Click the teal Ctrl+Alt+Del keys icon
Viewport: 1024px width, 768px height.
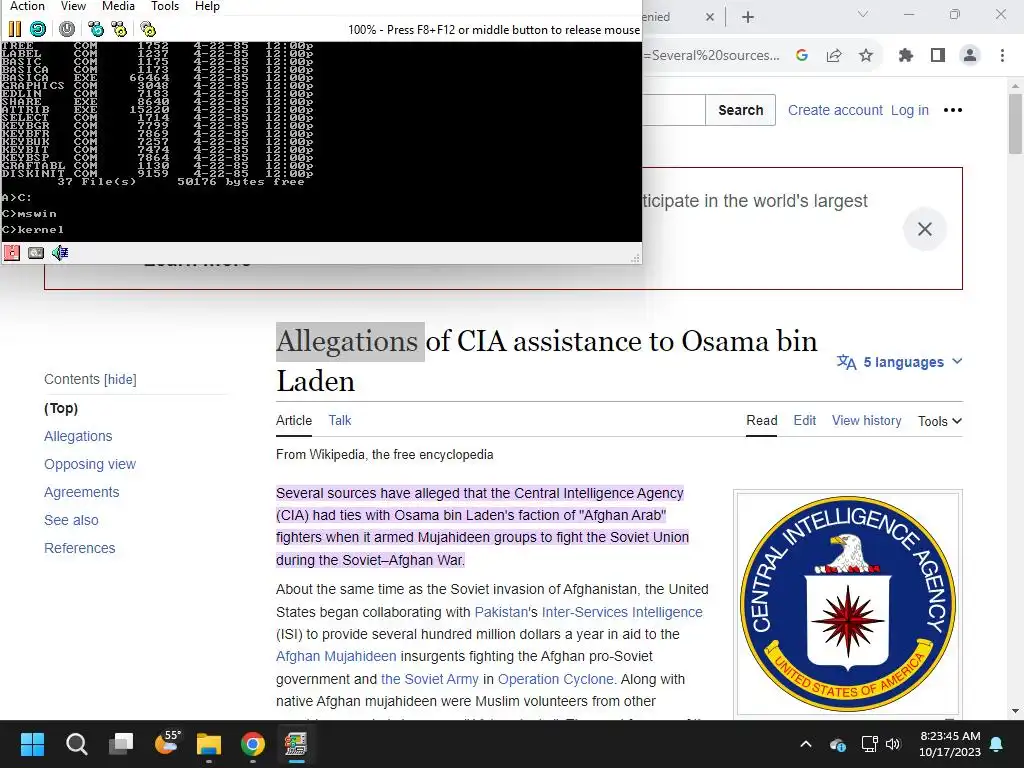click(x=96, y=29)
